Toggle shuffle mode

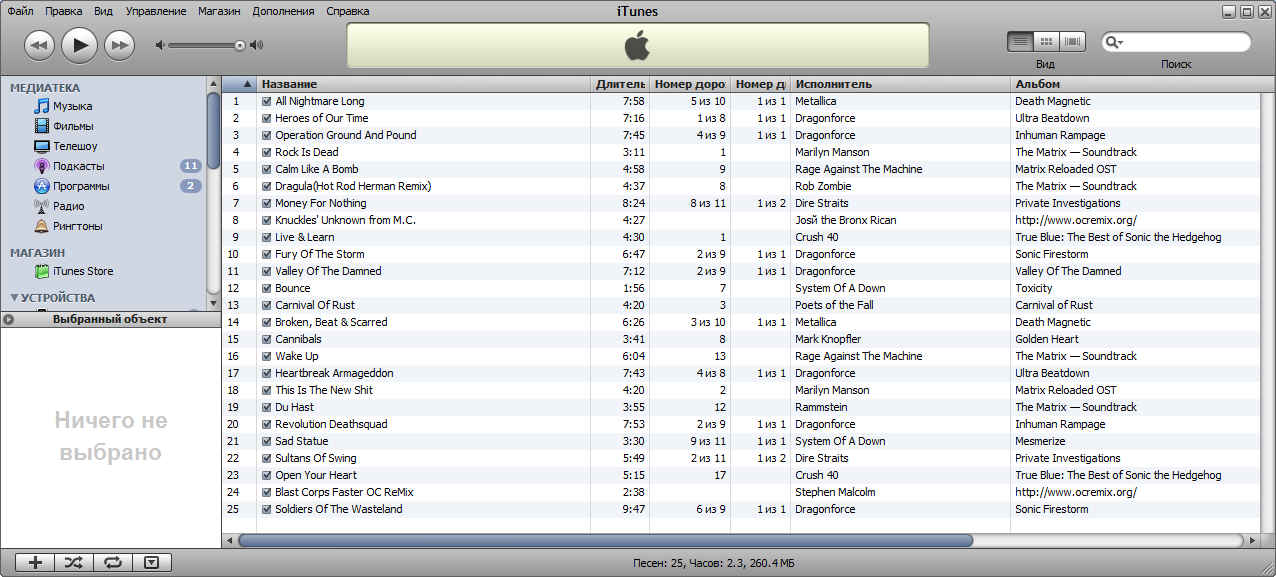click(74, 563)
